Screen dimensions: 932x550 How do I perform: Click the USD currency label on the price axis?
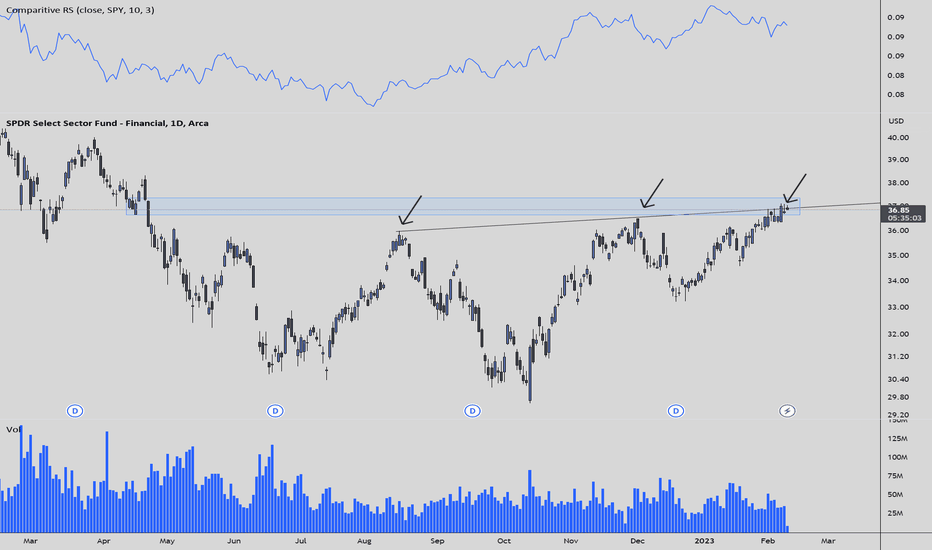click(x=896, y=121)
